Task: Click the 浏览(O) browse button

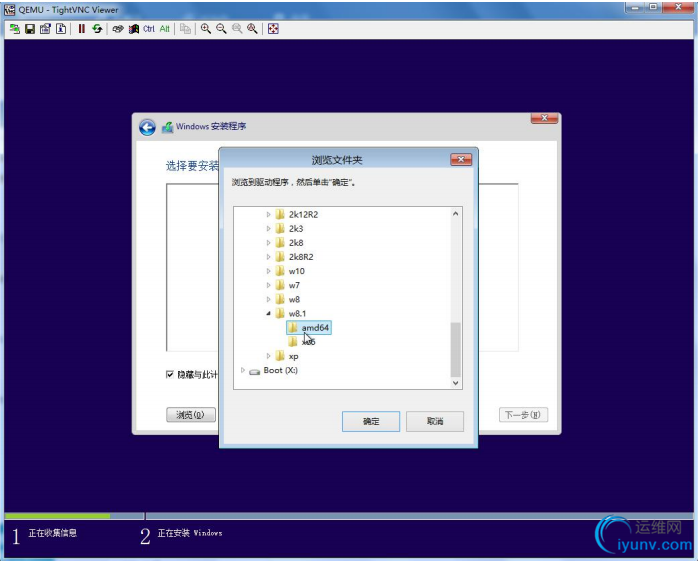Action: [191, 415]
